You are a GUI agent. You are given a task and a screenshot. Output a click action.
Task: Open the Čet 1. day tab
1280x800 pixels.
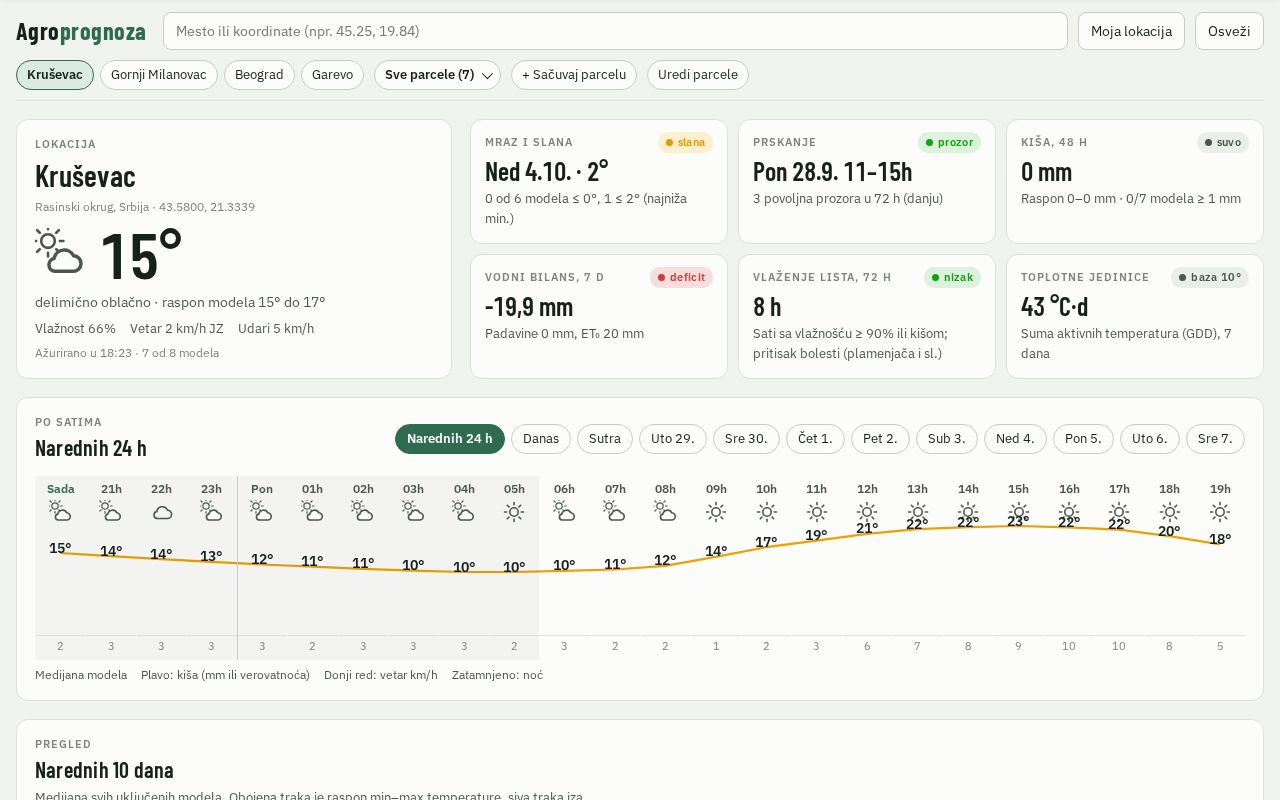(x=815, y=439)
